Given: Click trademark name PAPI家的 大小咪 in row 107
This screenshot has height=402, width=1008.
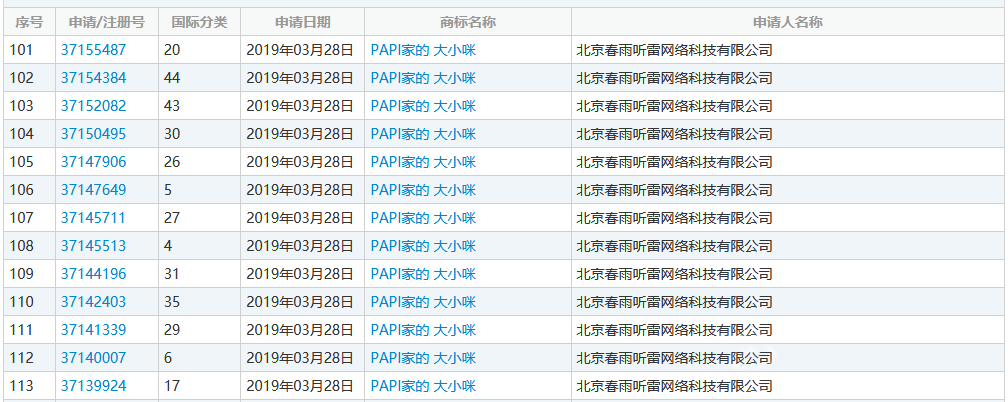Looking at the screenshot, I should [x=423, y=218].
